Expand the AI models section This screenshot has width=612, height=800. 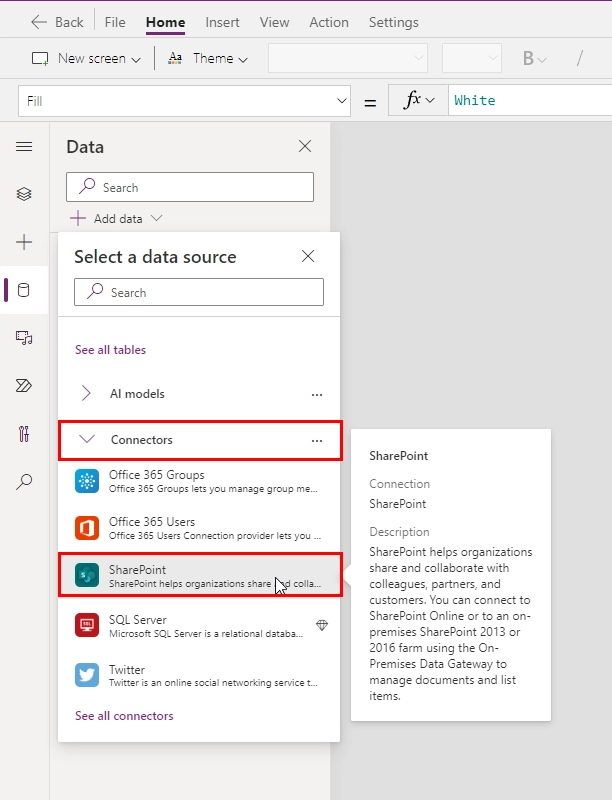(86, 393)
